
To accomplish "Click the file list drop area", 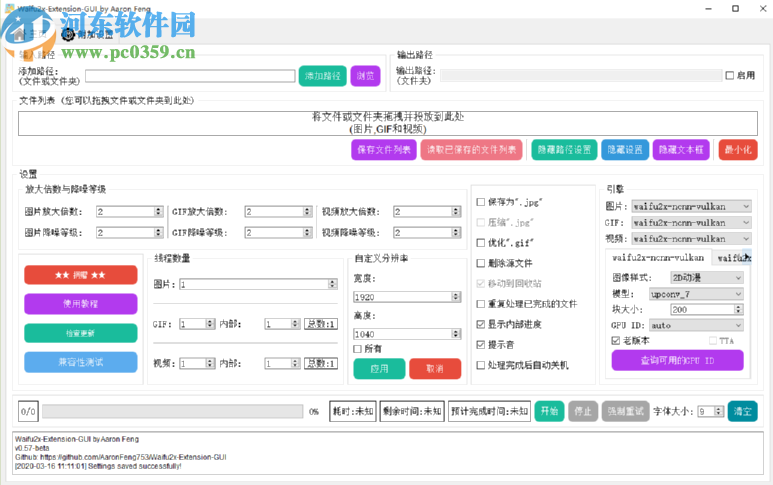I will (387, 123).
